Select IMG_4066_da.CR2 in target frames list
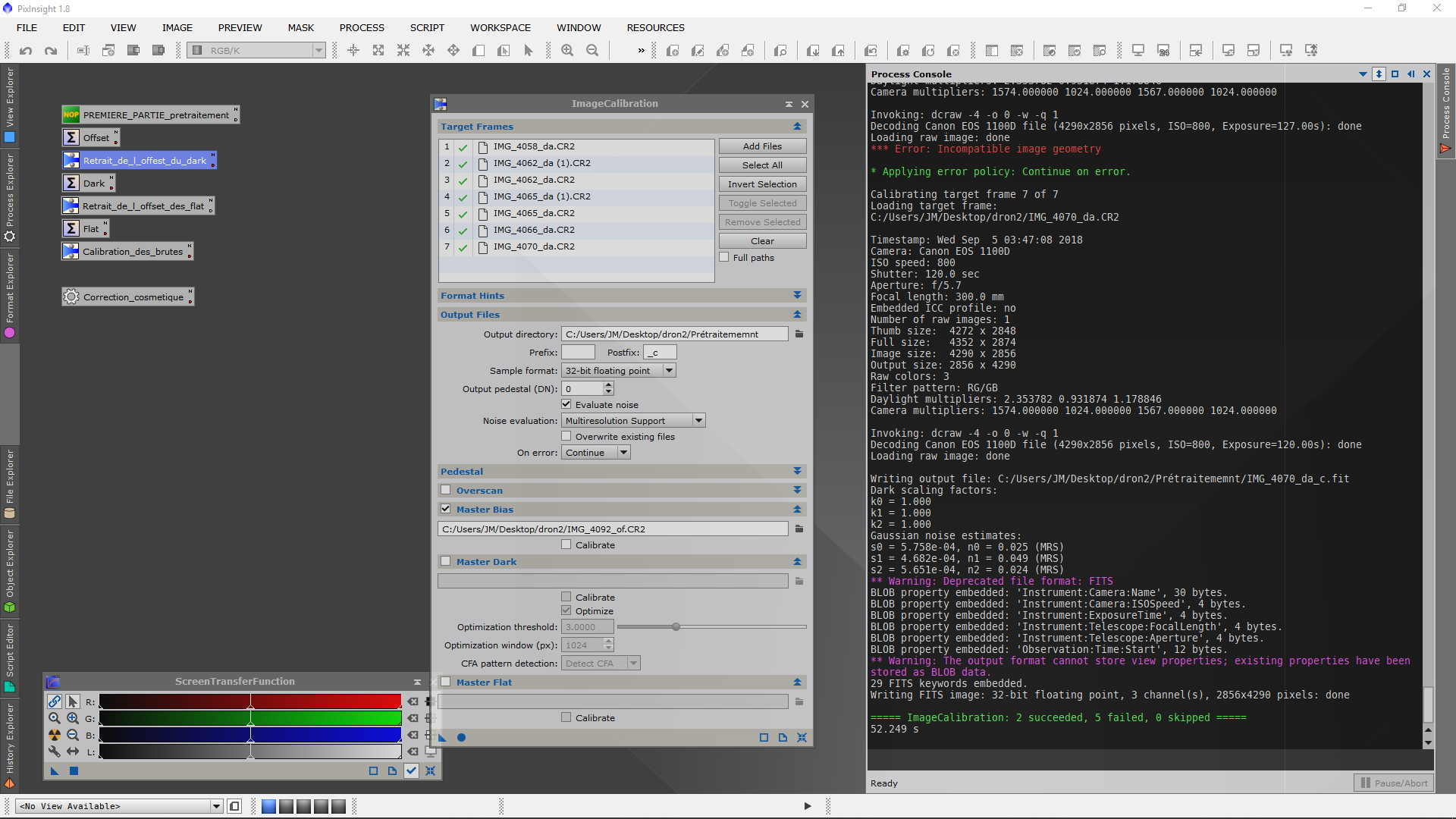Viewport: 1456px width, 819px height. [x=576, y=230]
